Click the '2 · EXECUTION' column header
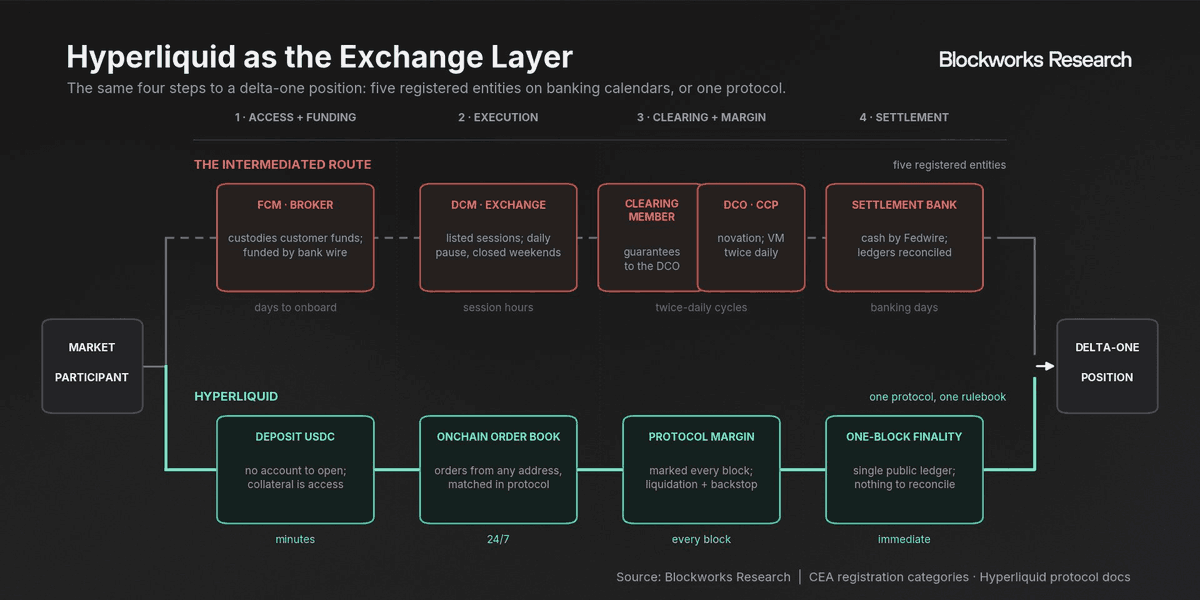The width and height of the screenshot is (1200, 600). (x=498, y=117)
